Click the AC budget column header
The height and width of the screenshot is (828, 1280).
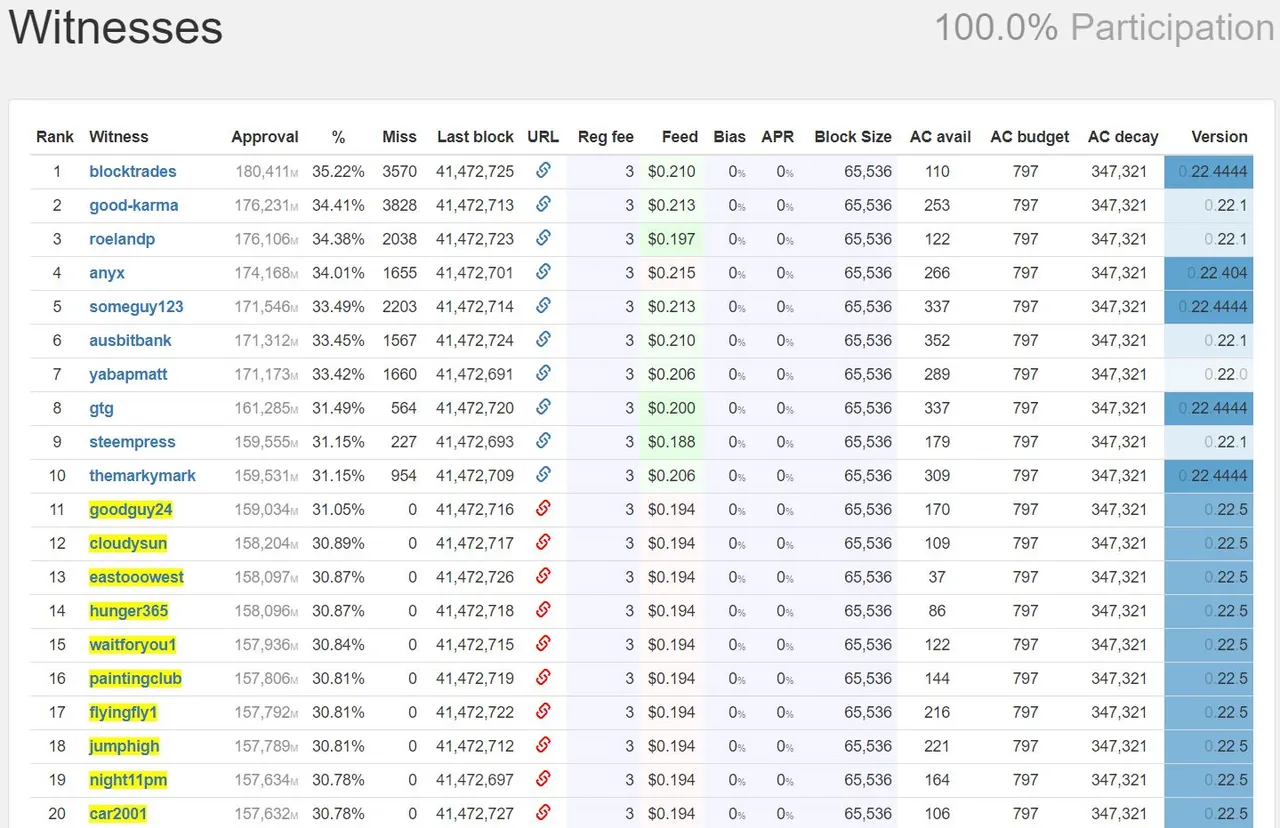pos(1030,137)
